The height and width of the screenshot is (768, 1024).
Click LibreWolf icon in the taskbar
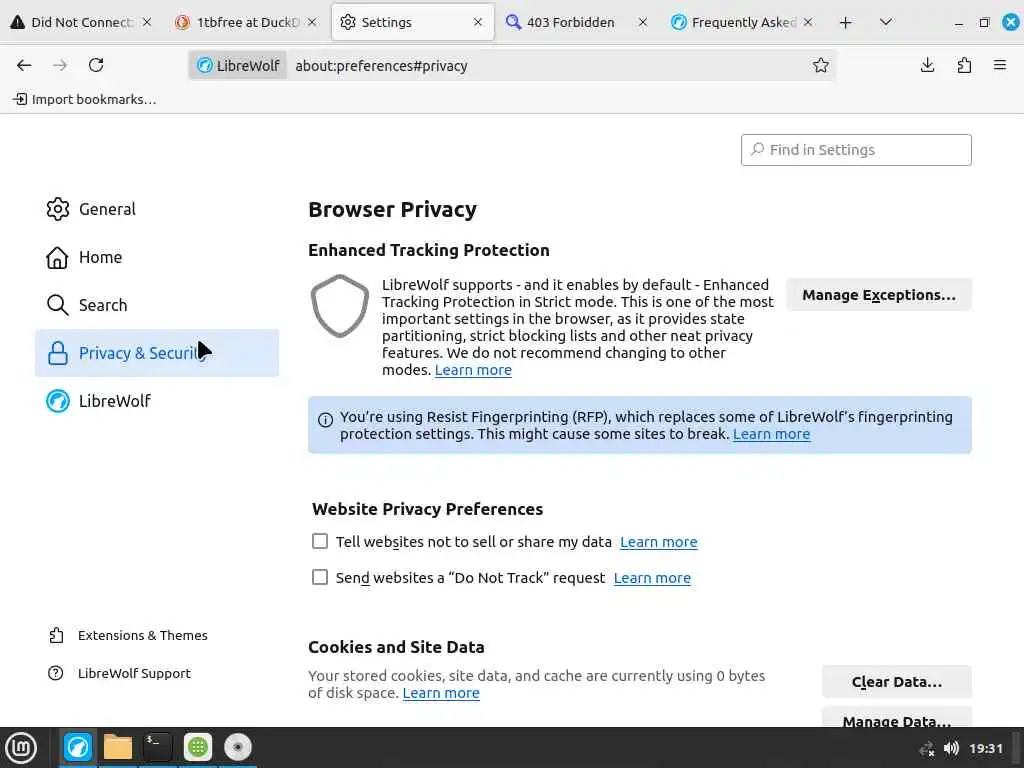[78, 747]
